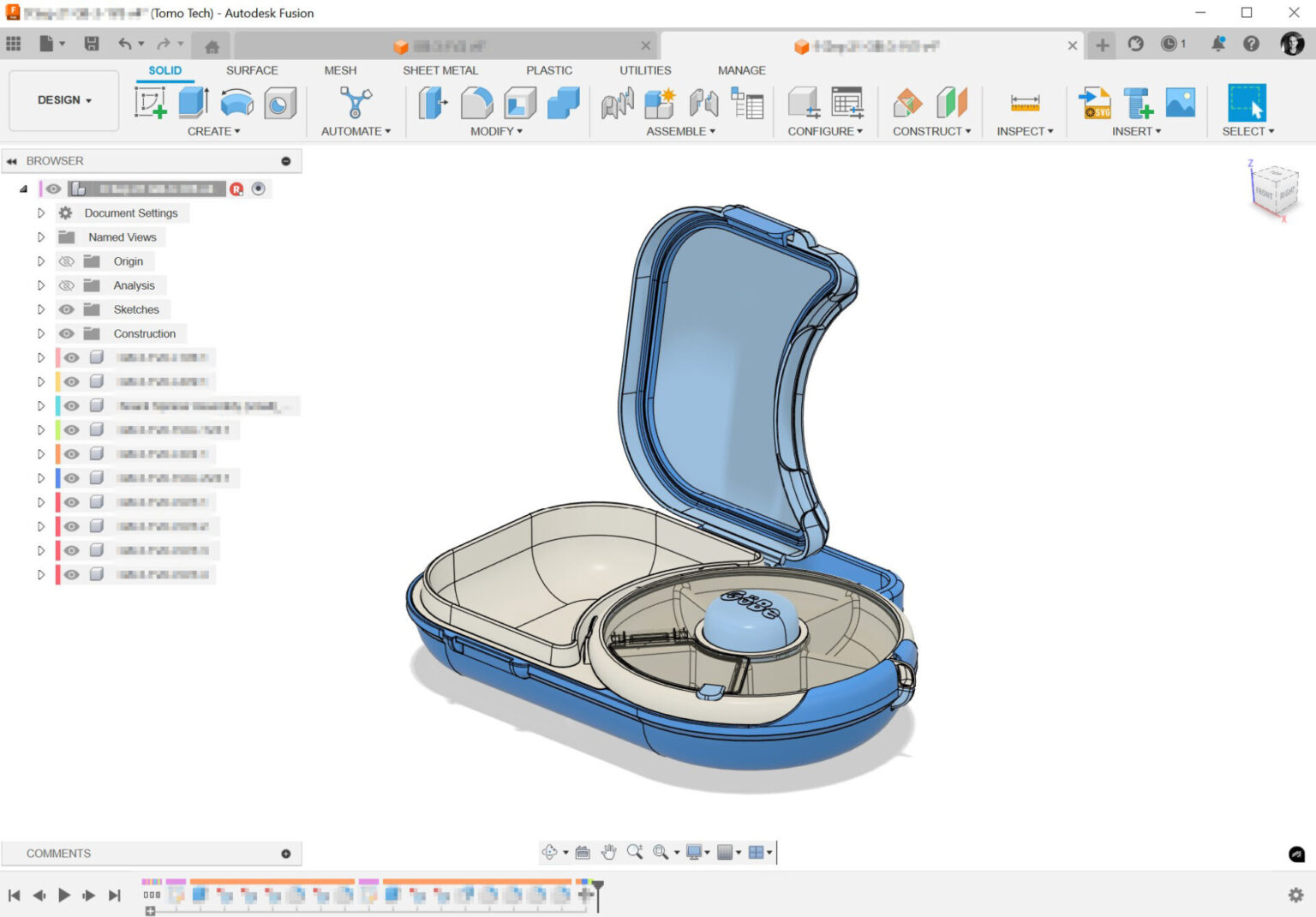The image size is (1316, 917).
Task: Open the Insert SVG tool
Action: (1095, 103)
